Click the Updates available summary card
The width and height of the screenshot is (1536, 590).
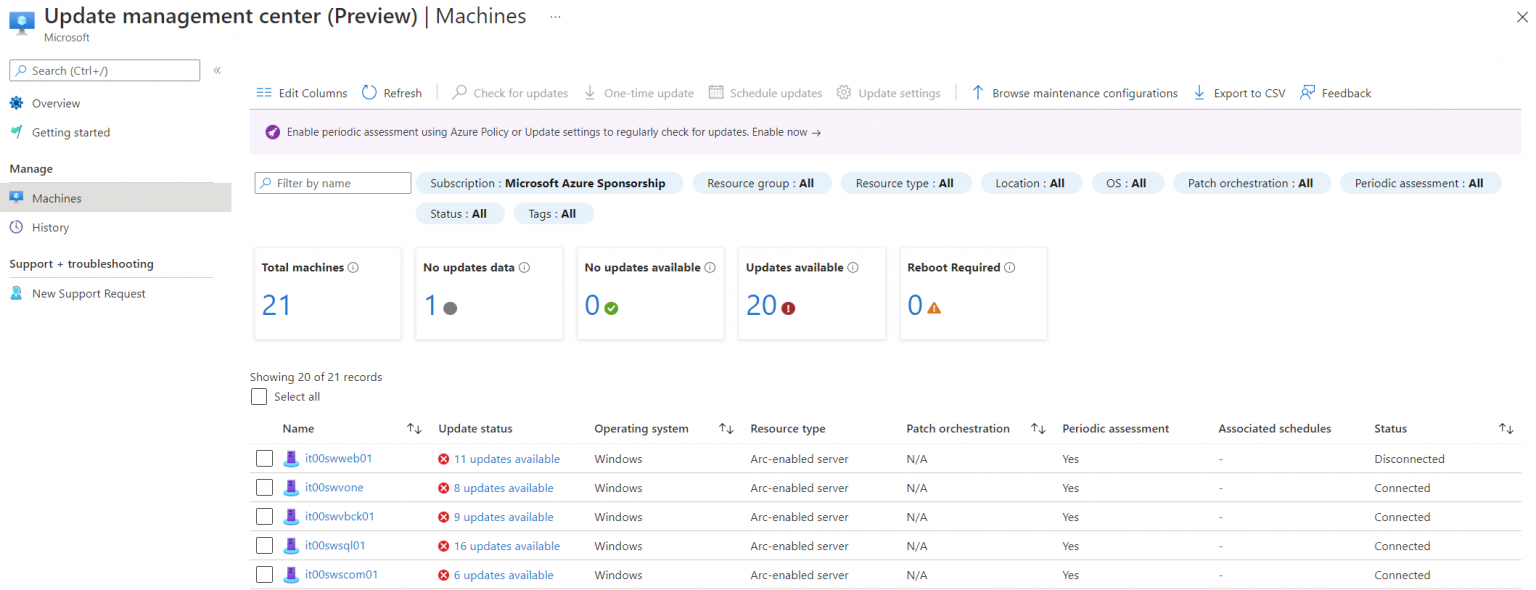pyautogui.click(x=811, y=293)
